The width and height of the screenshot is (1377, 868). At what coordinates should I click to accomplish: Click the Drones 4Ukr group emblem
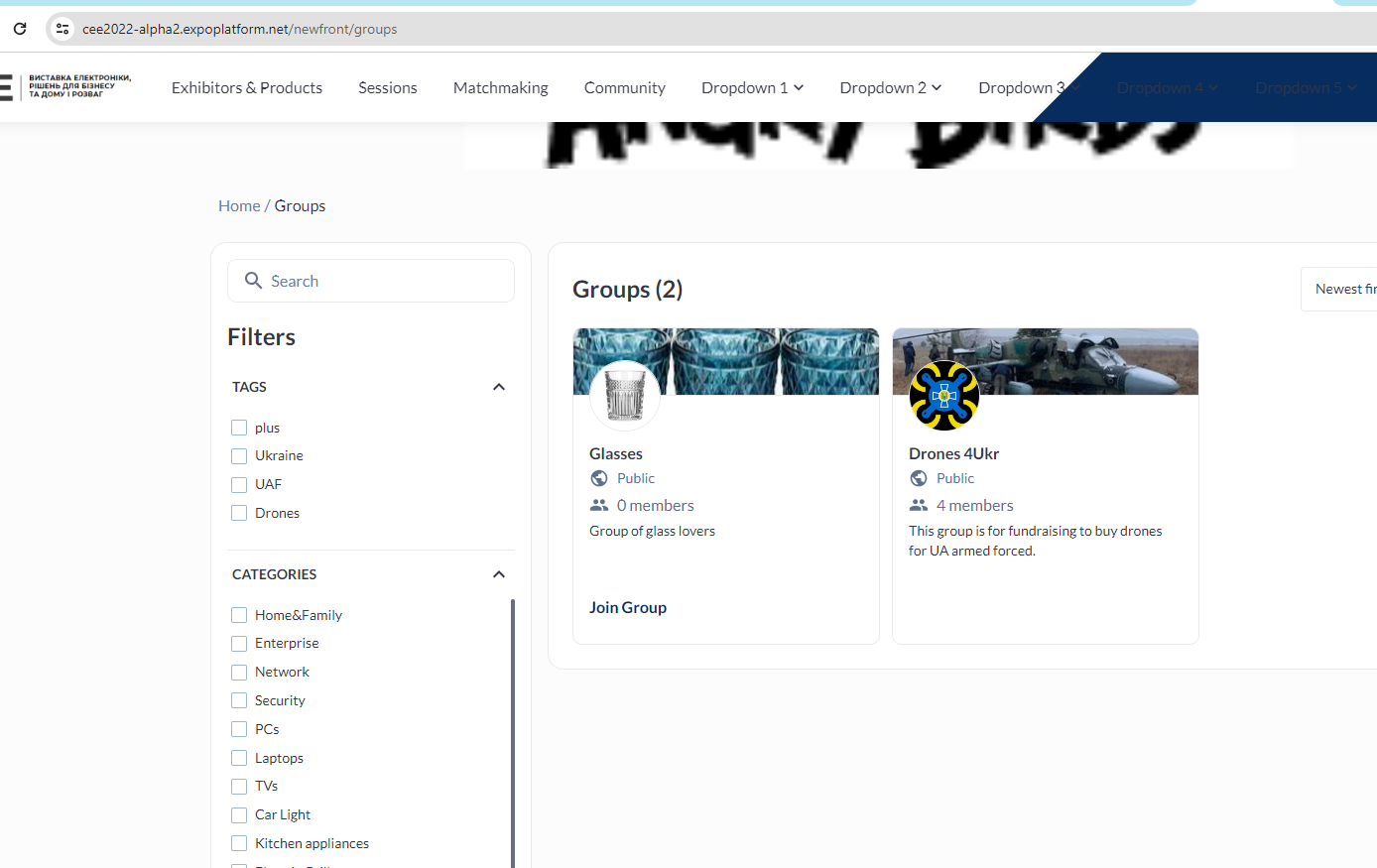point(944,395)
